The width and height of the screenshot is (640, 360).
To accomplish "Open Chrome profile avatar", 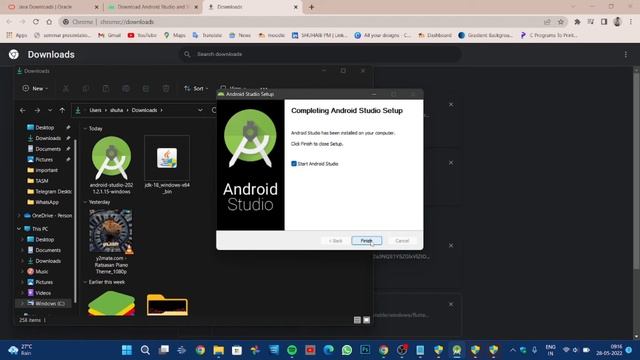I will (x=617, y=22).
